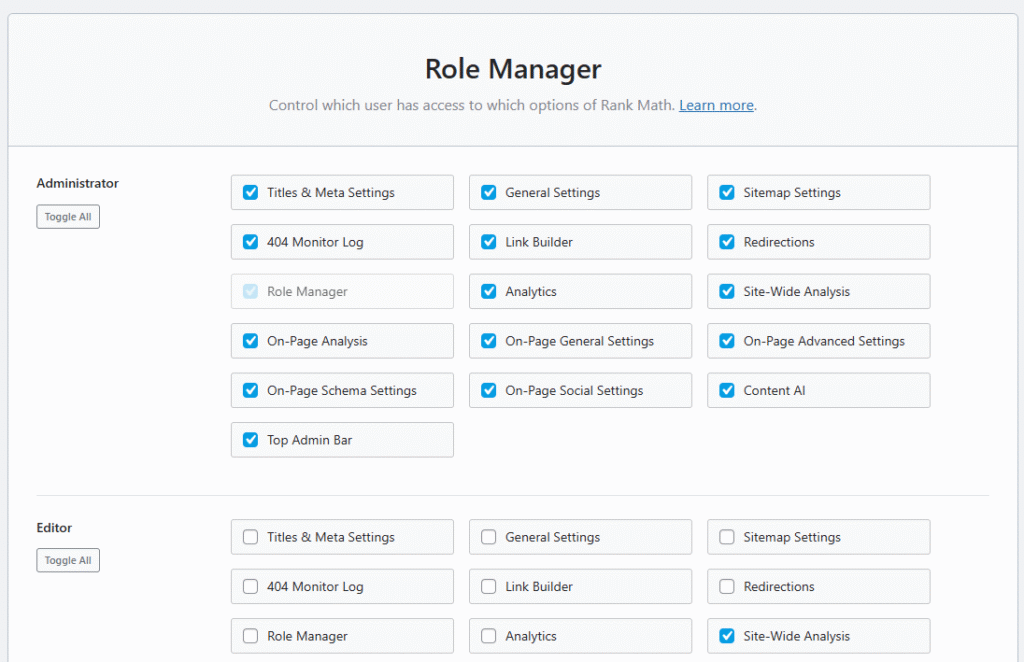Uncheck Administrator General Settings checkbox
The height and width of the screenshot is (662, 1024).
pos(488,193)
